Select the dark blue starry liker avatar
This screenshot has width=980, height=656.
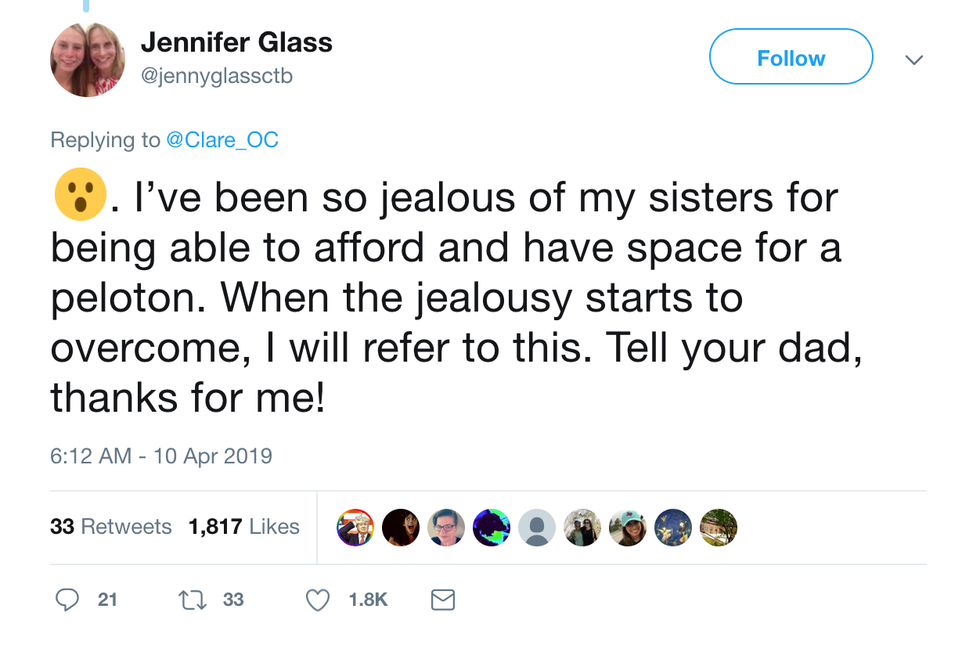(673, 527)
